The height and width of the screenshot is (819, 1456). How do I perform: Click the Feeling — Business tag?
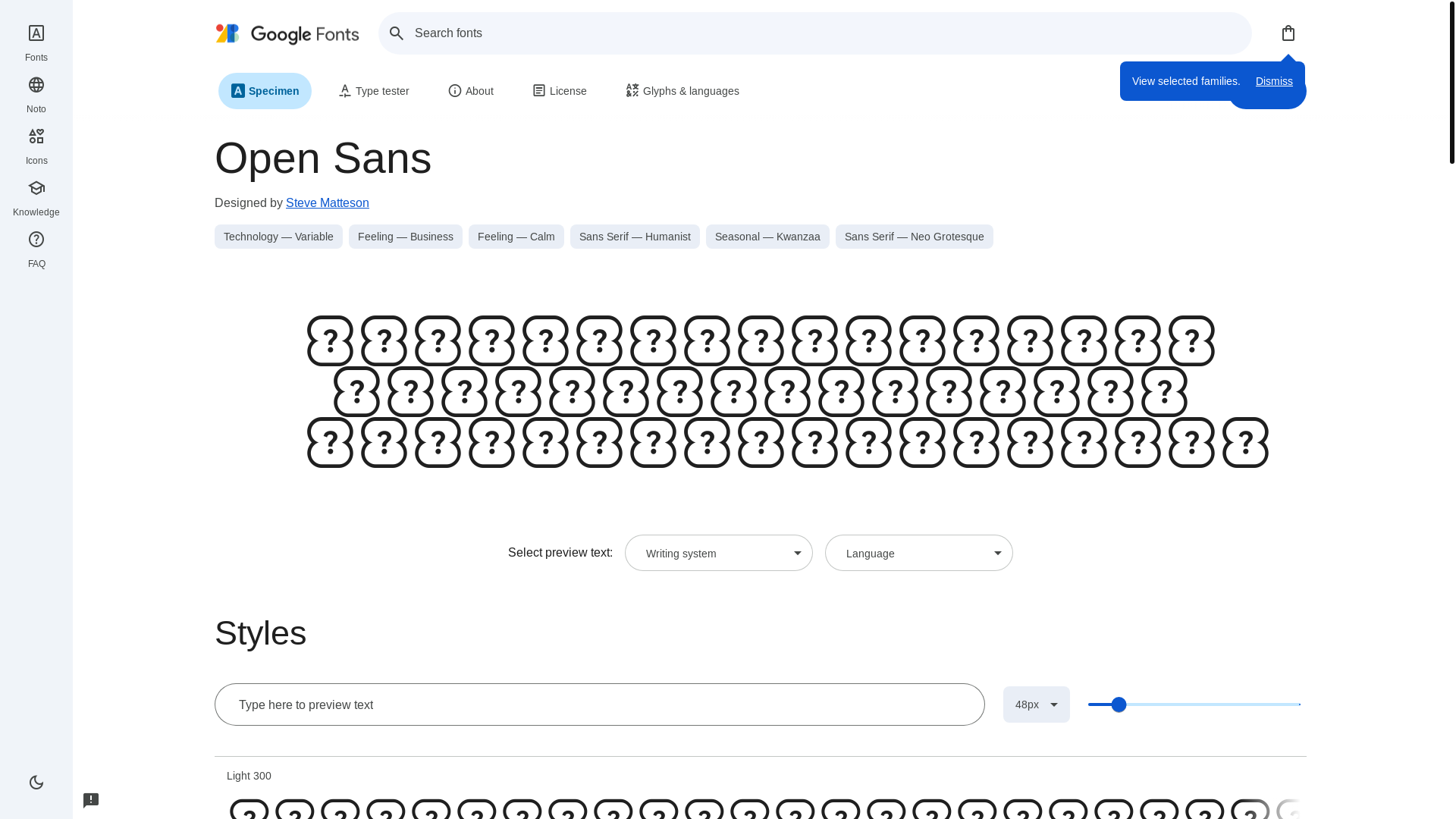406,237
